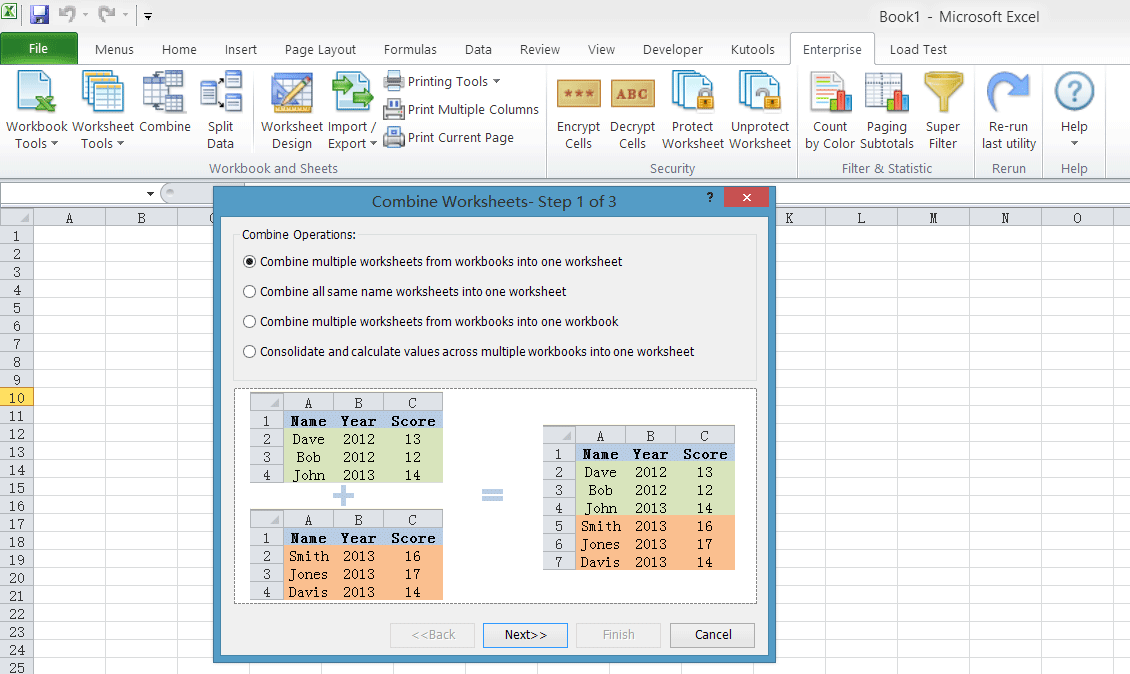This screenshot has height=674, width=1130.
Task: Expand Printing Tools dropdown arrow
Action: (497, 81)
